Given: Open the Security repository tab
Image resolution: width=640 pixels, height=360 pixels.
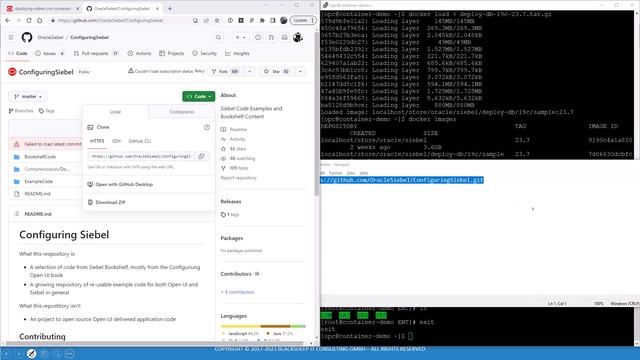Looking at the screenshot, I should click(x=204, y=53).
